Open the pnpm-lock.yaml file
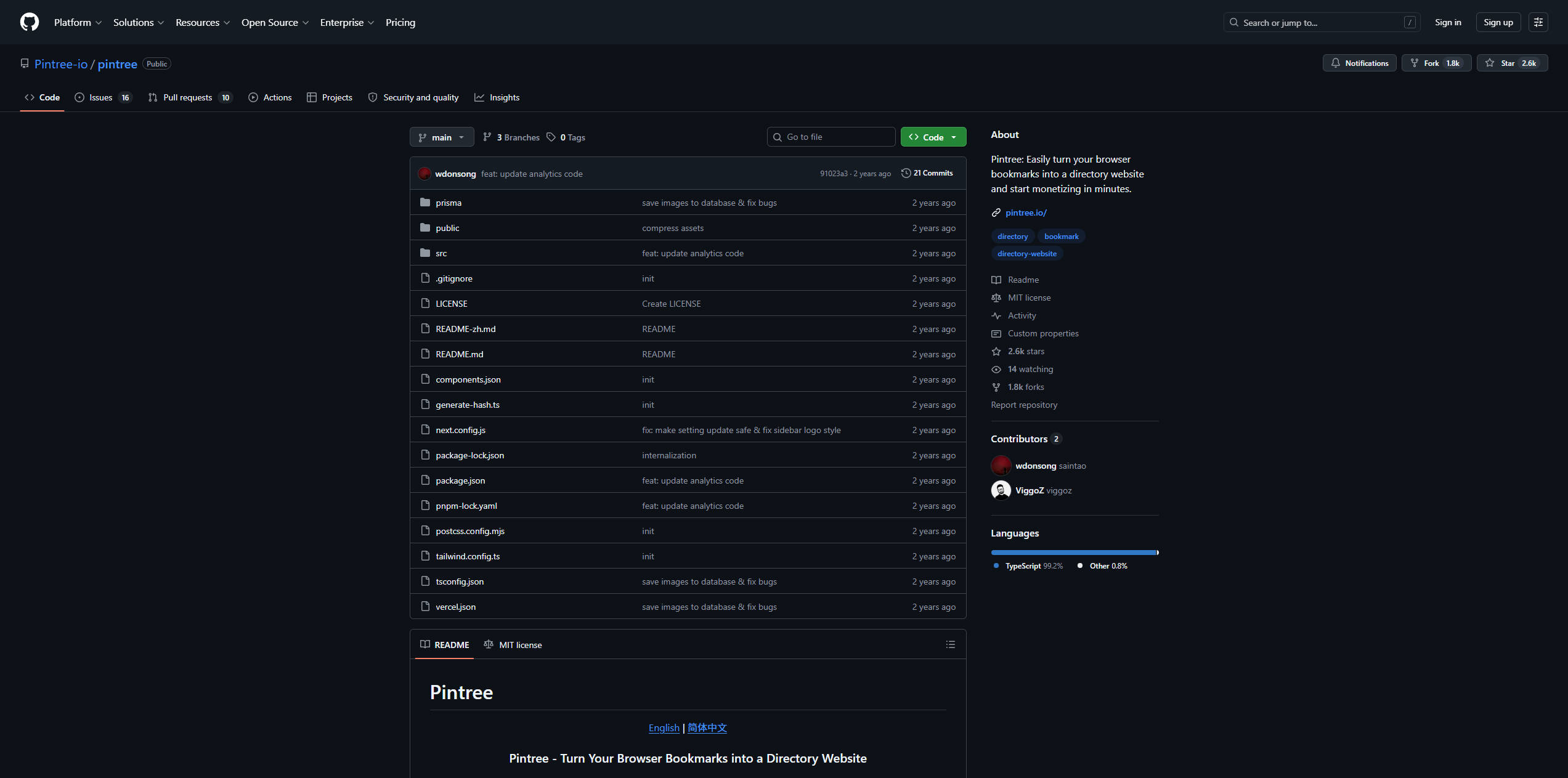1568x778 pixels. (x=466, y=506)
